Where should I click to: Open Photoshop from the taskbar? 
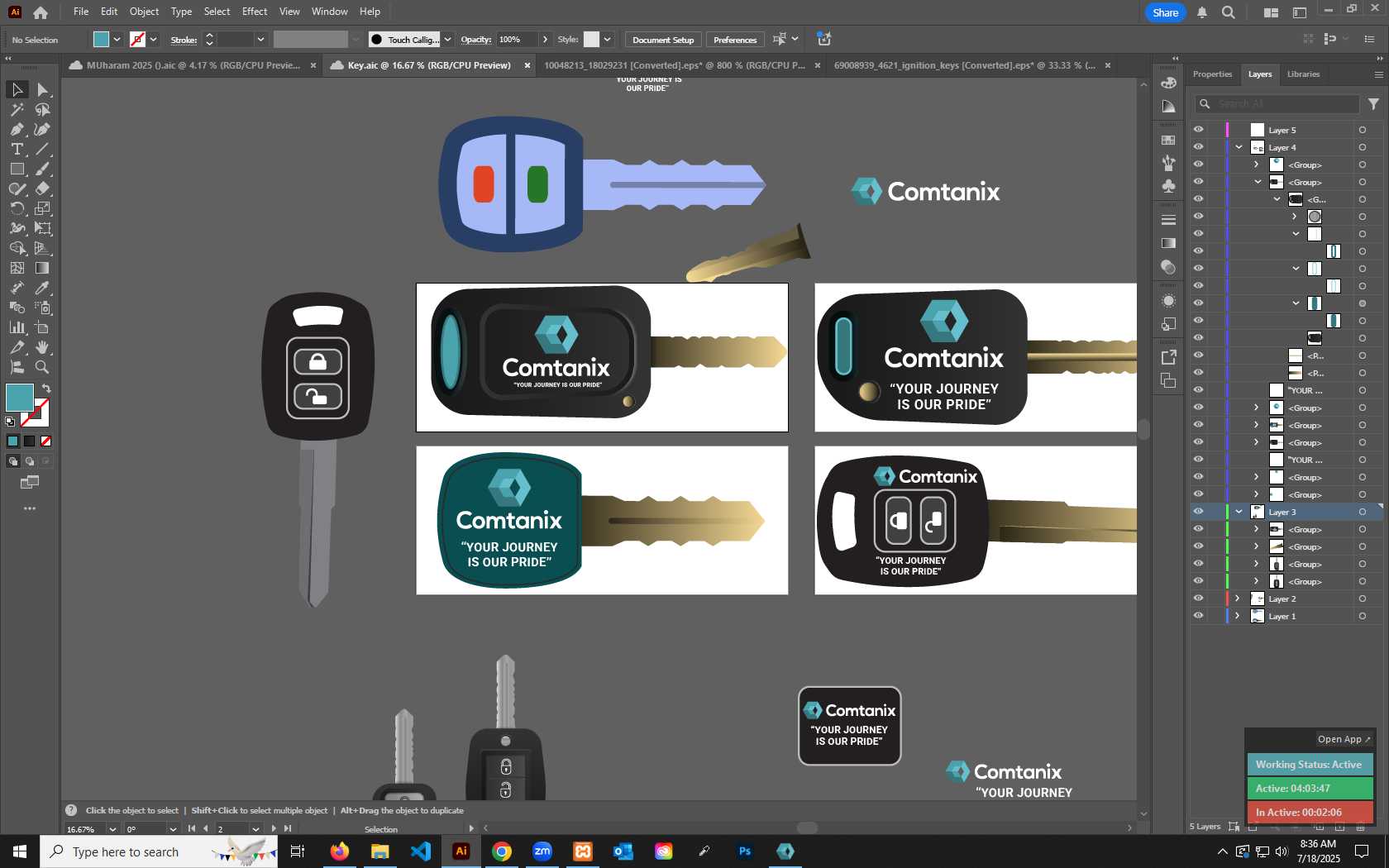coord(745,851)
